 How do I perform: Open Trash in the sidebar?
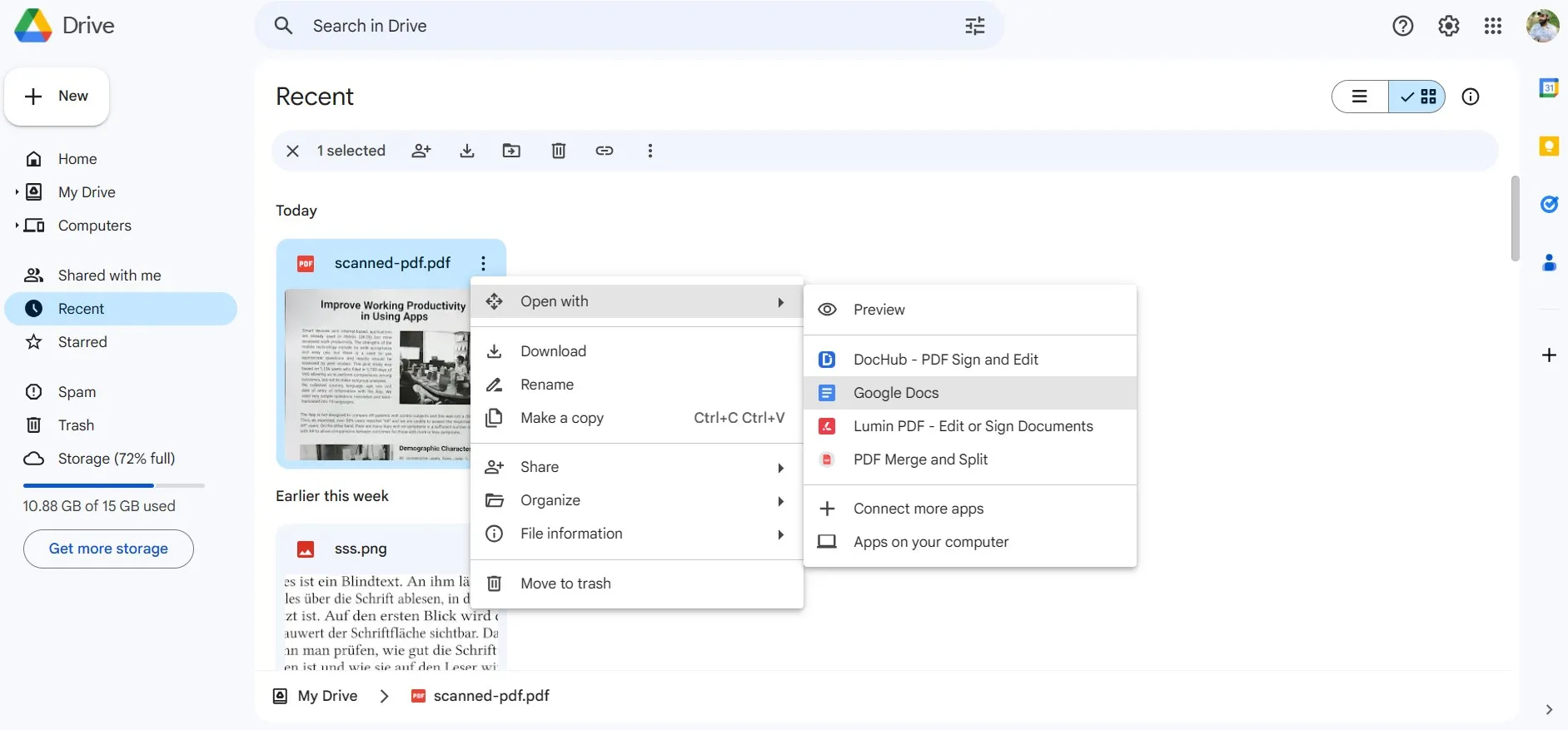121,425
